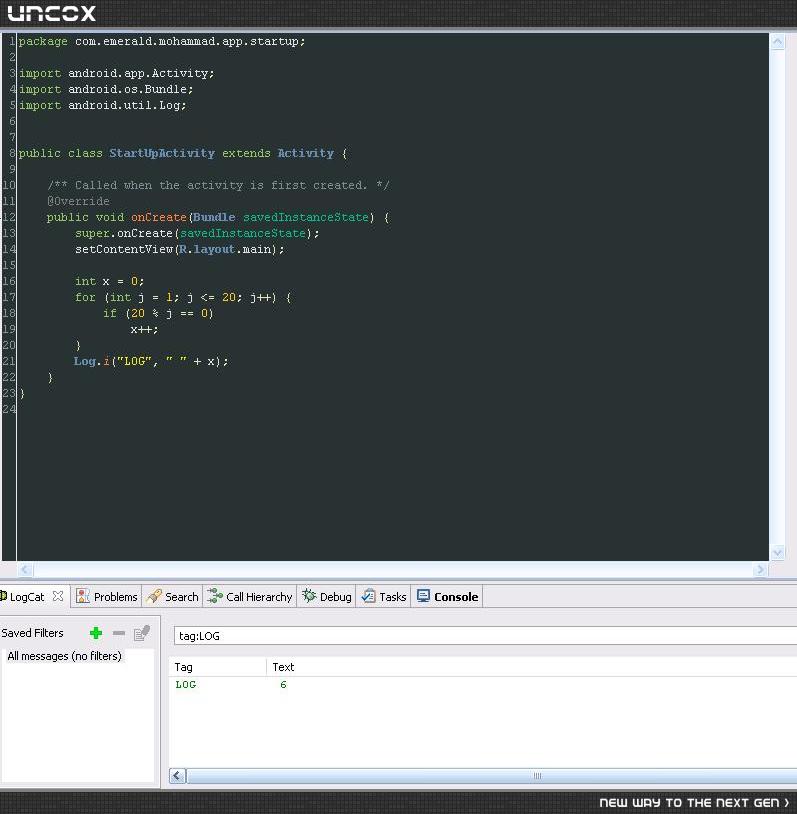Click 'import android.app.Activity;' line

116,73
